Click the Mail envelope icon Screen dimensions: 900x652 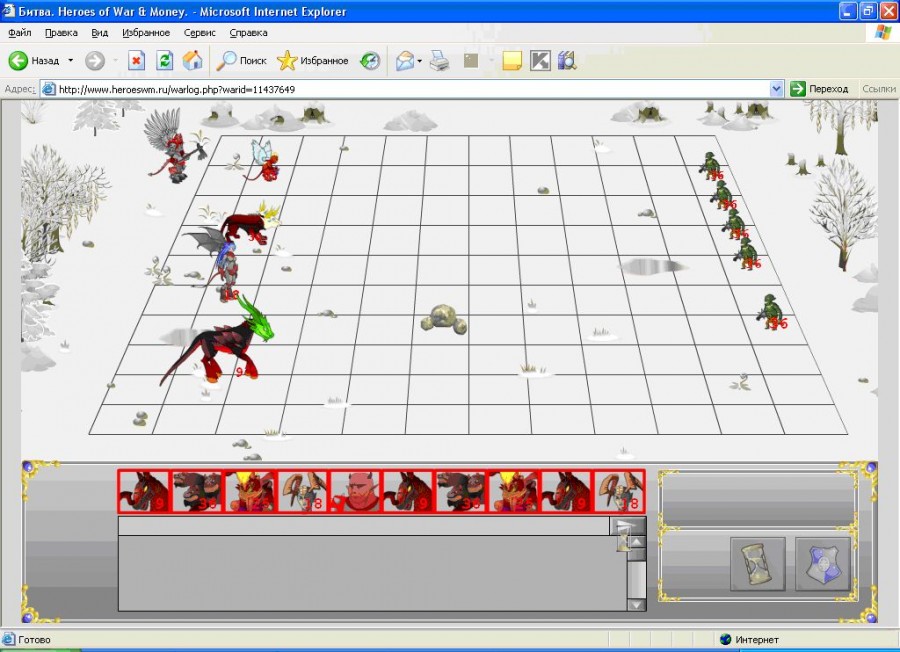pos(405,60)
